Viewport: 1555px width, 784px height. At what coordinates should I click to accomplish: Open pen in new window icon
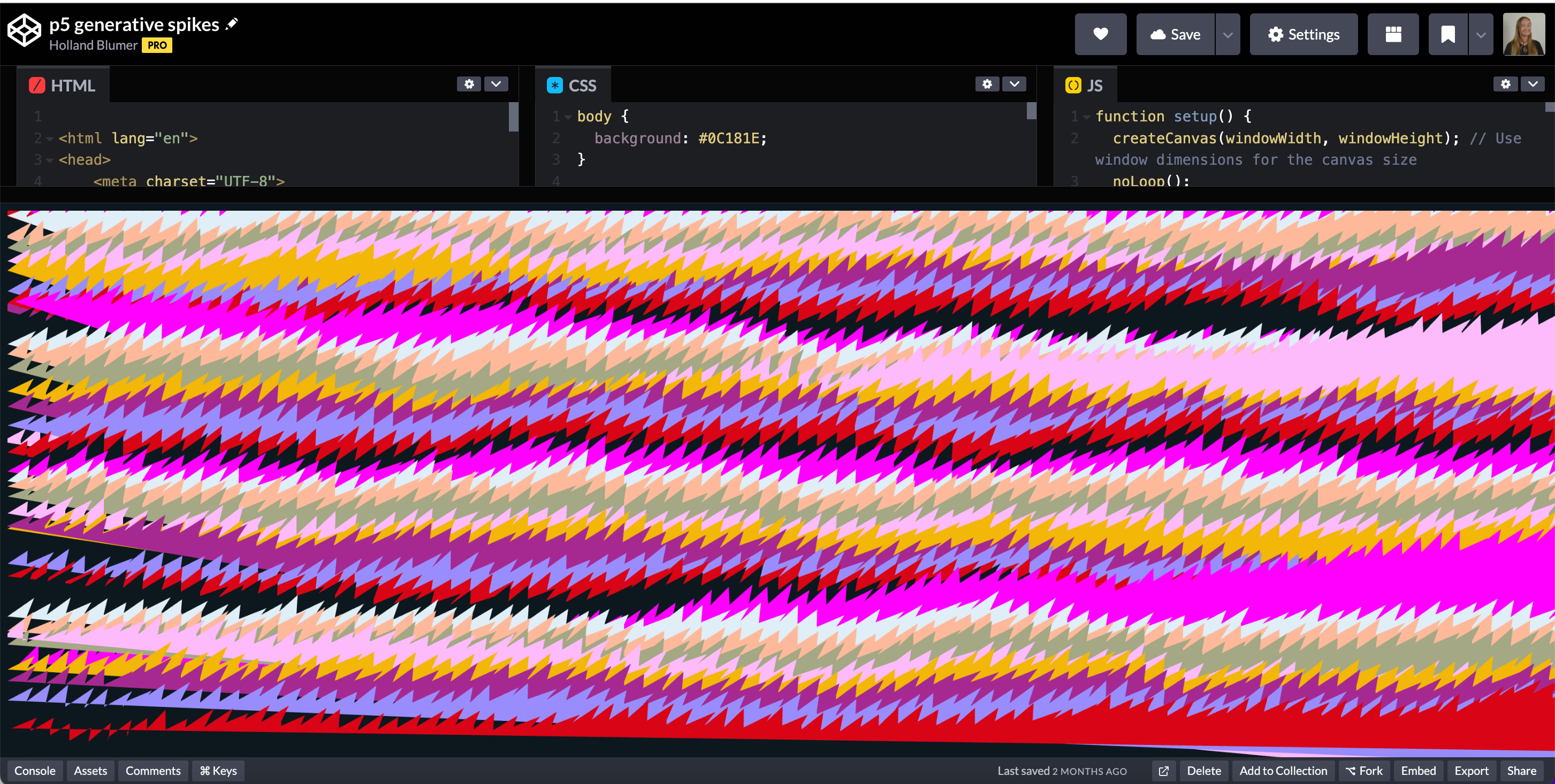1163,771
